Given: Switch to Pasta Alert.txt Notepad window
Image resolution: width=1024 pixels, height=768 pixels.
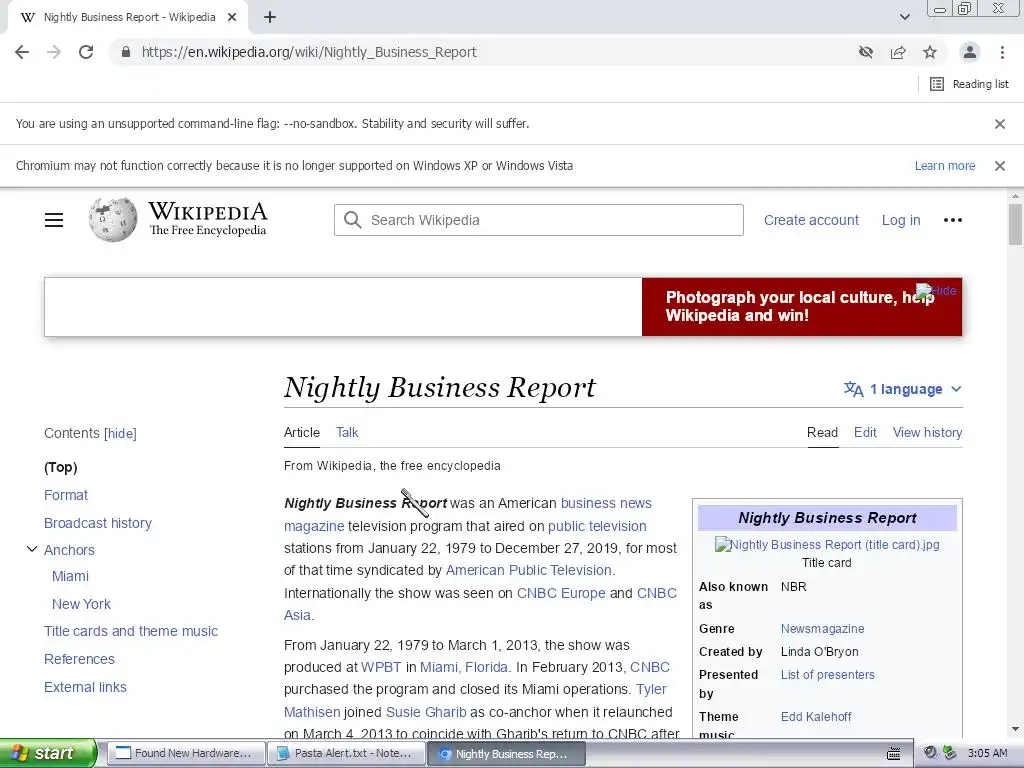Looking at the screenshot, I should click(x=346, y=754).
